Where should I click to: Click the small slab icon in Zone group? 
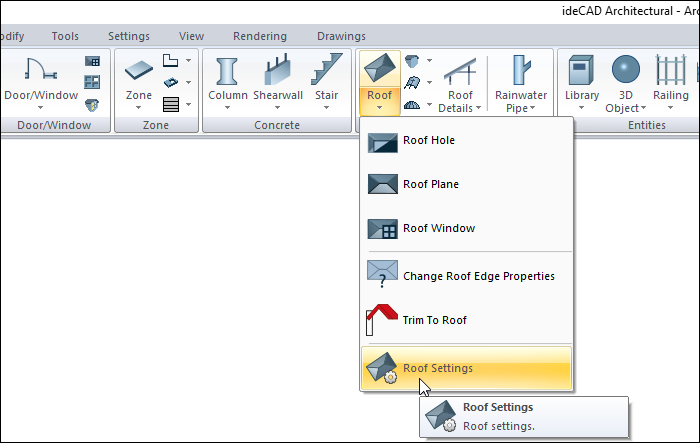tap(171, 82)
